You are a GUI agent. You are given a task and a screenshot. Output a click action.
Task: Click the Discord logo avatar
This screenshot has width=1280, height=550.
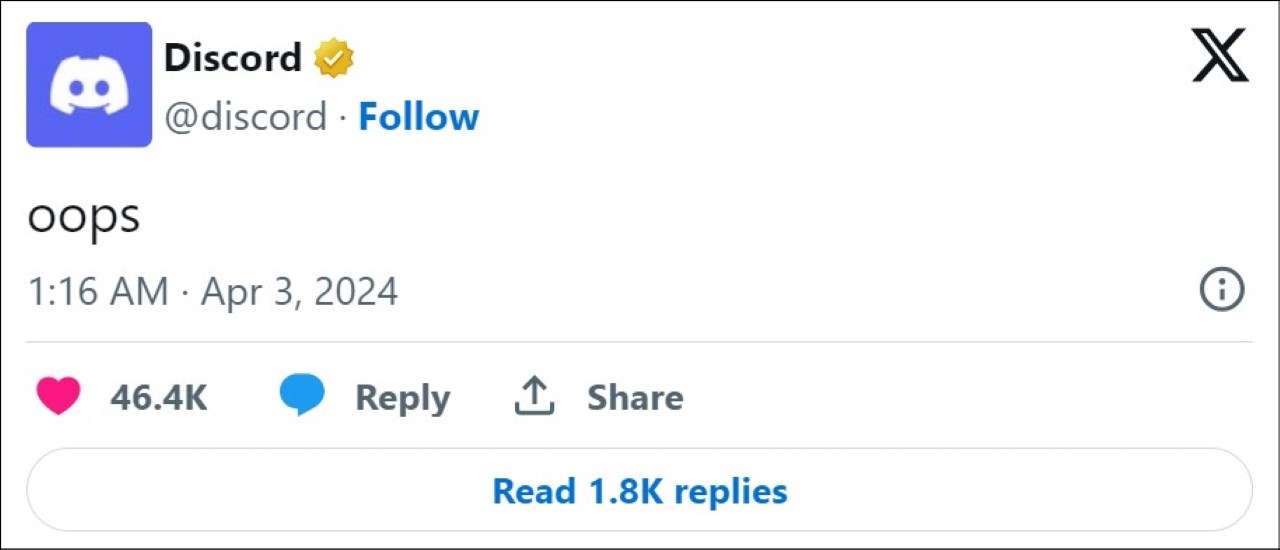(89, 85)
